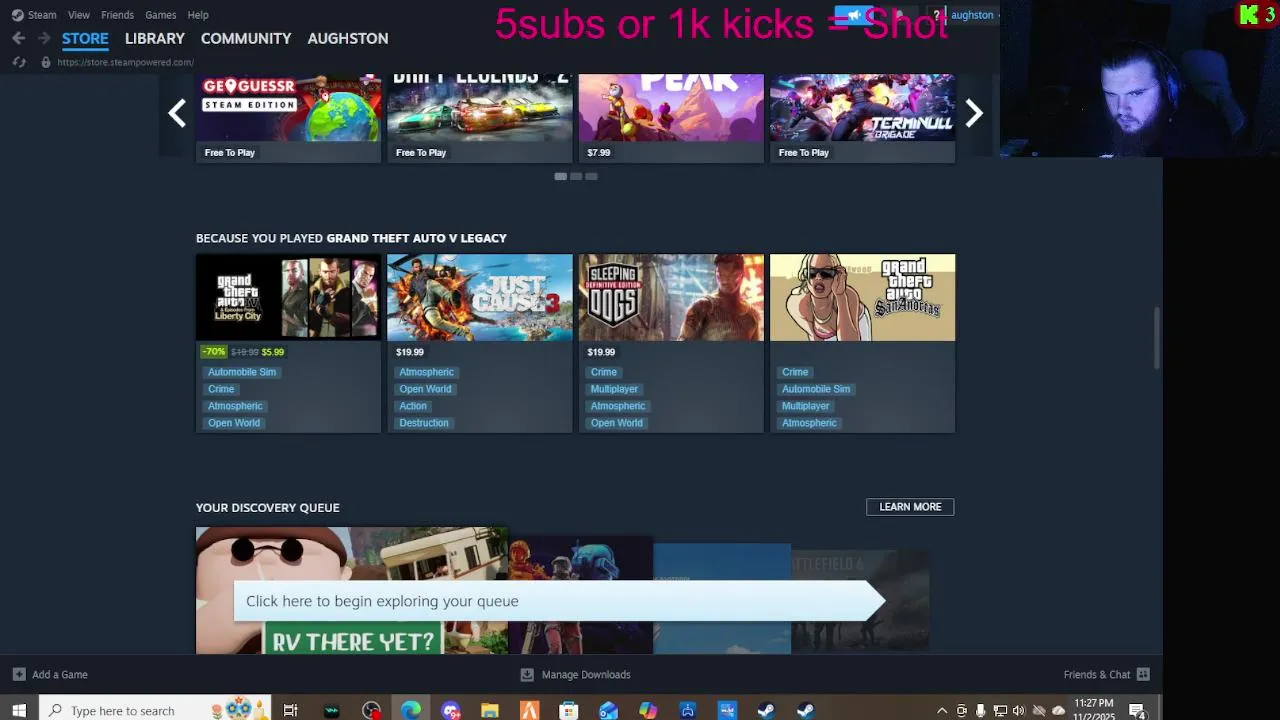Click the Steam forward navigation arrow

(43, 38)
